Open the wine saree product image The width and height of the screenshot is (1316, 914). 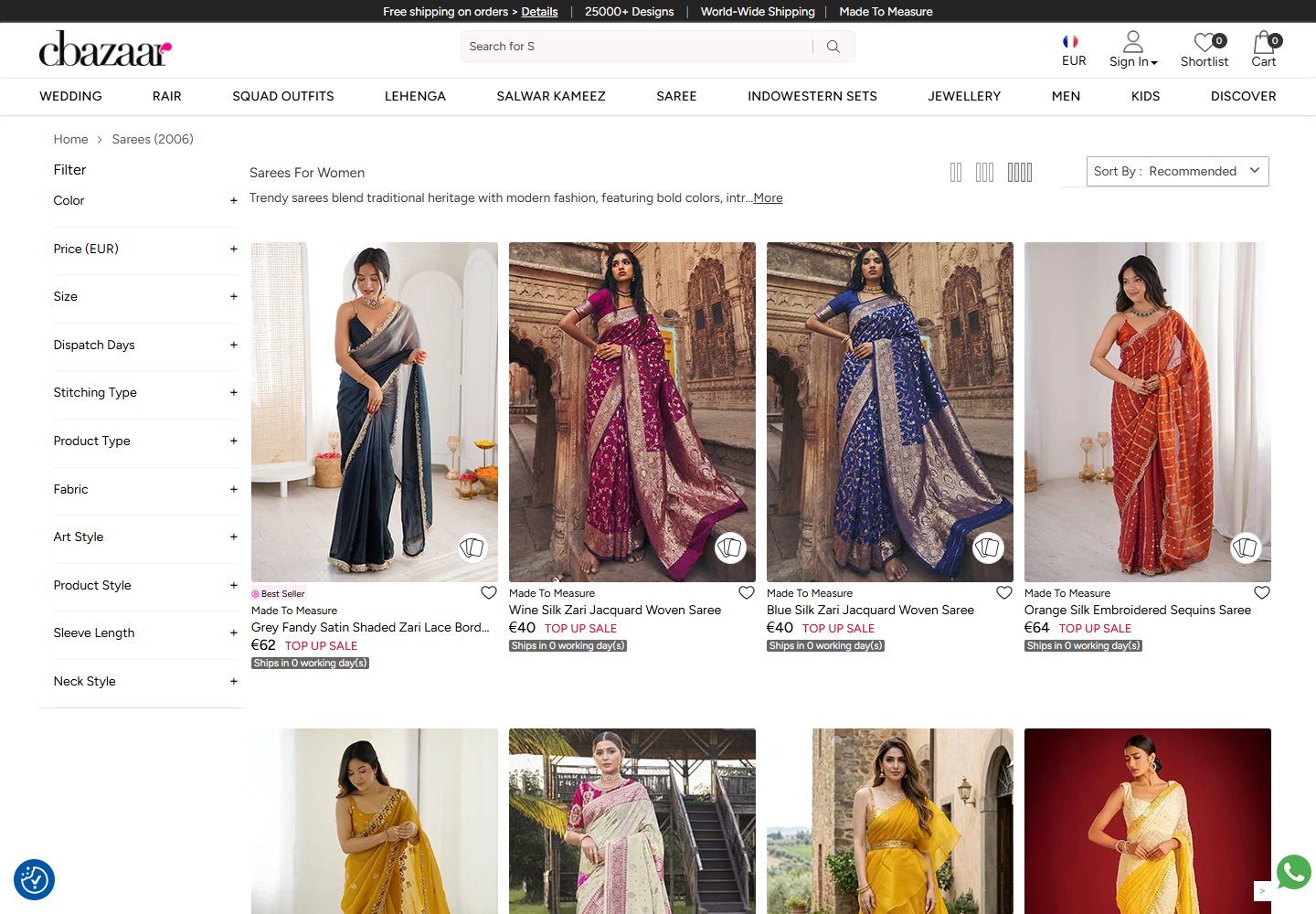pos(632,411)
